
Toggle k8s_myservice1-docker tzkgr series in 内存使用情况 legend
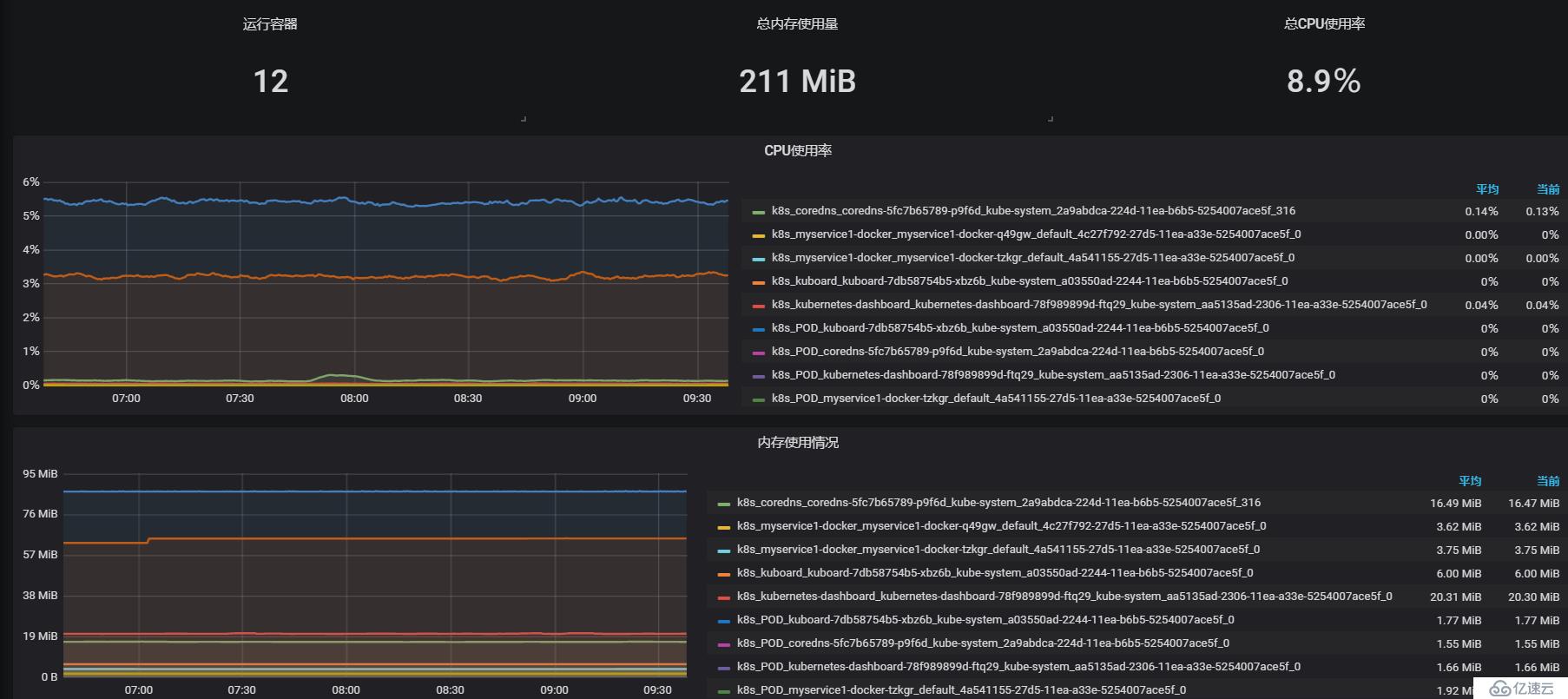coord(998,550)
